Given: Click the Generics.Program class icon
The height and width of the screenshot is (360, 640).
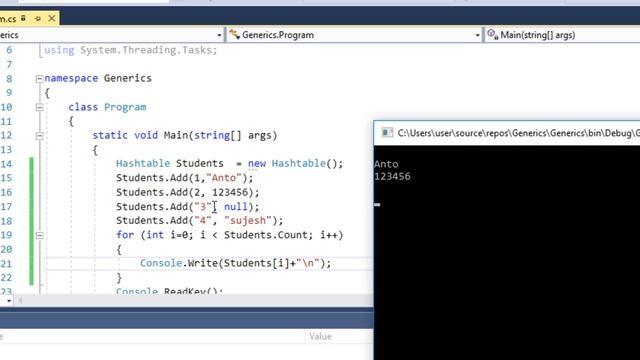Looking at the screenshot, I should tap(234, 35).
